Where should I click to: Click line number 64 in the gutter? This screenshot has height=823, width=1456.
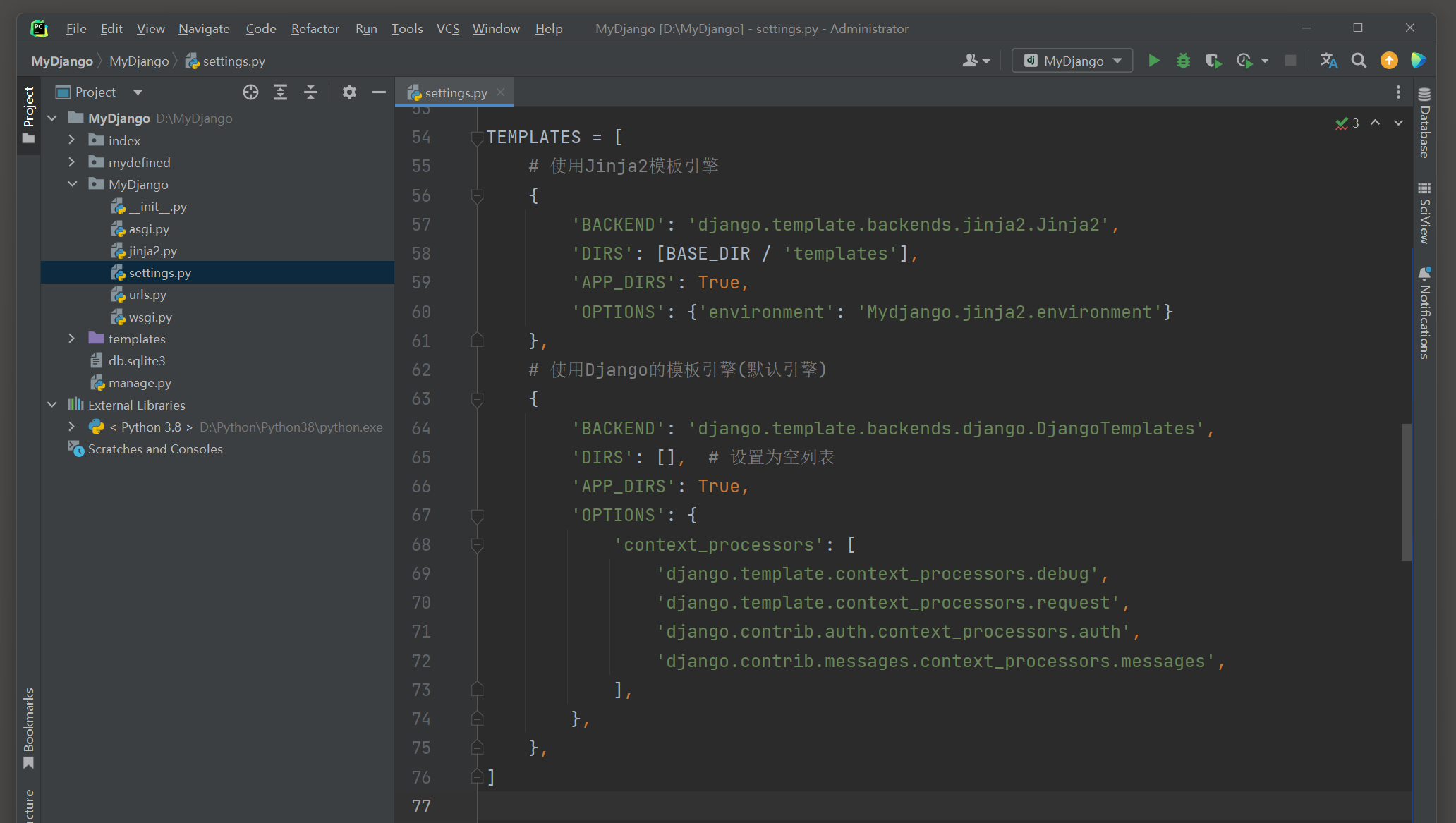pyautogui.click(x=421, y=428)
